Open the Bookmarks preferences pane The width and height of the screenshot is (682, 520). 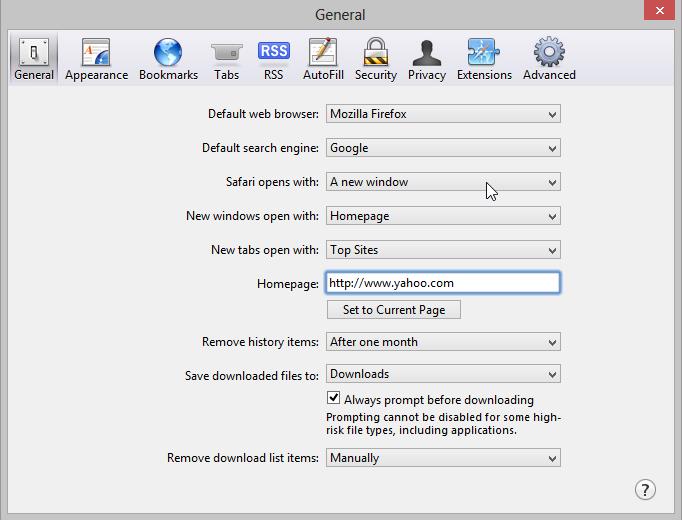pyautogui.click(x=168, y=59)
